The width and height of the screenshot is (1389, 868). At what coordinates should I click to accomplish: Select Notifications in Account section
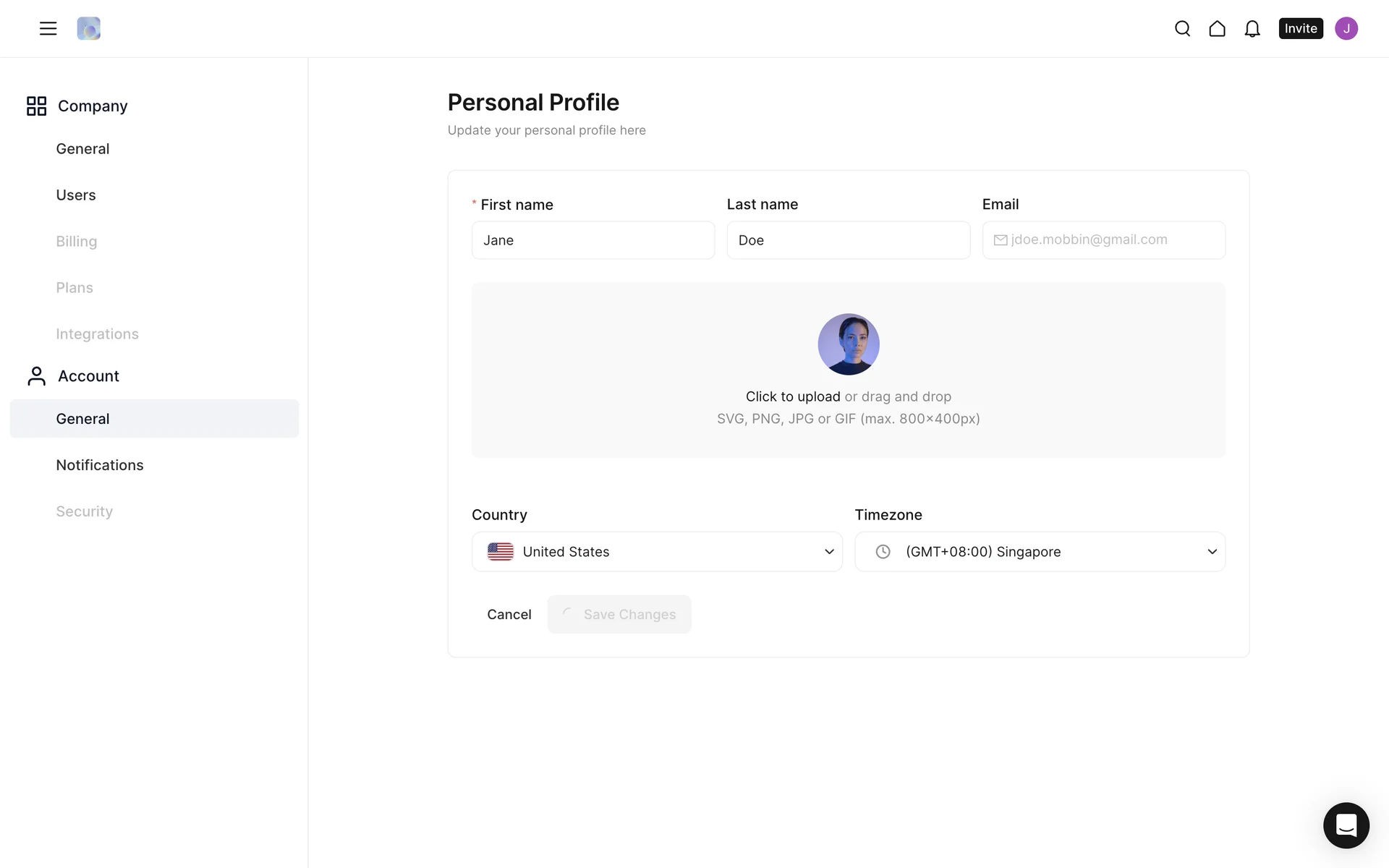tap(100, 465)
